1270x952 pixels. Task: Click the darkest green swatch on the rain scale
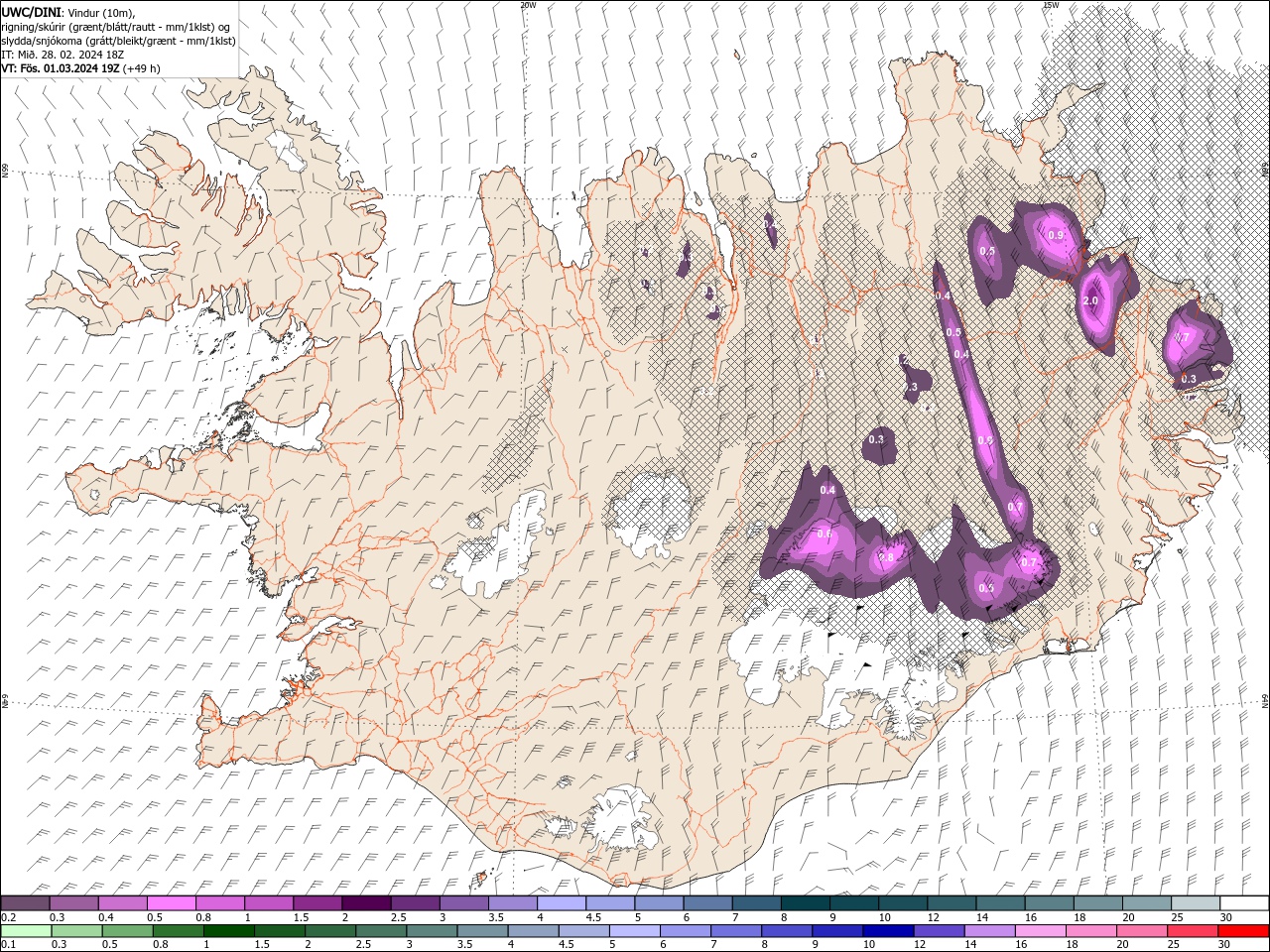tap(229, 931)
